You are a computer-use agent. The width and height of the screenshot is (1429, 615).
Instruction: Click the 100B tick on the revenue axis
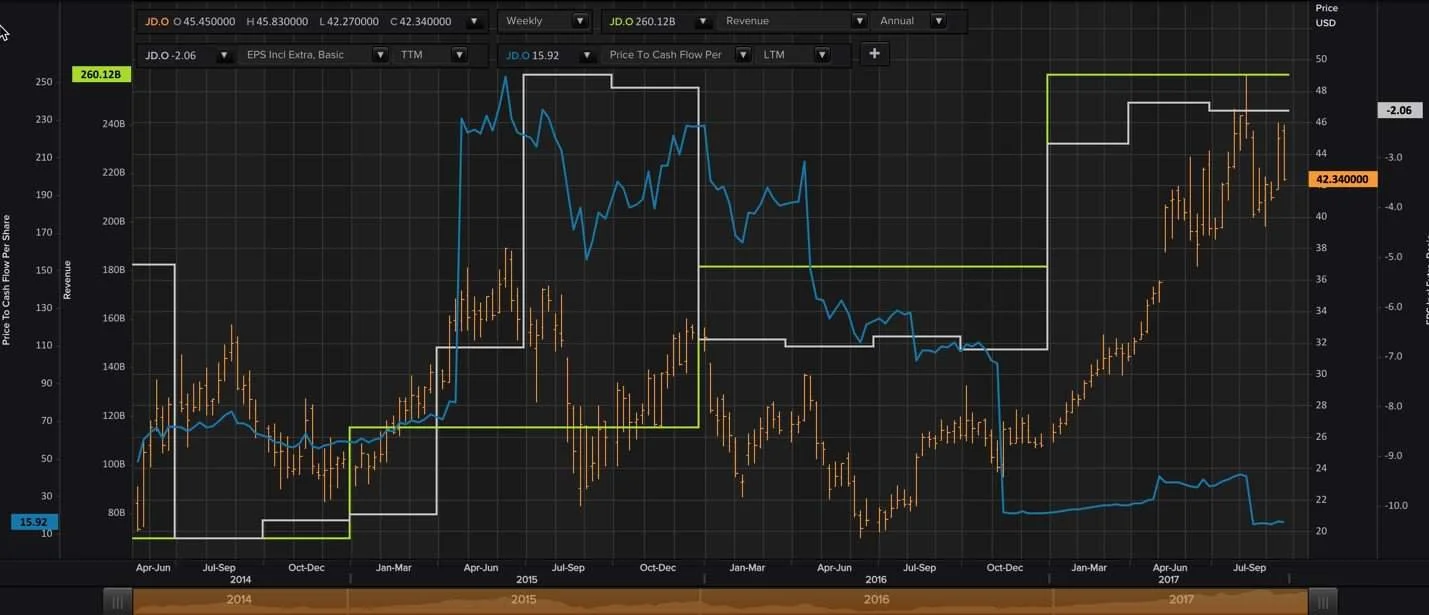(113, 464)
